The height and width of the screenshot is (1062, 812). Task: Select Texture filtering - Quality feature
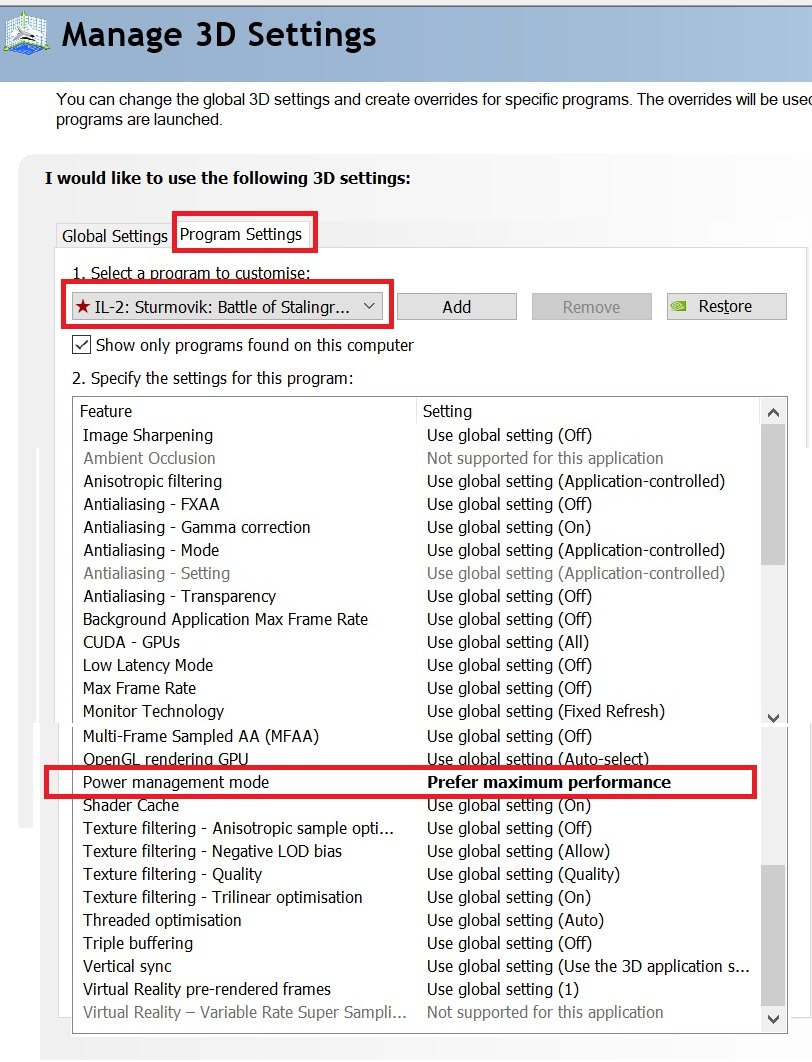pyautogui.click(x=172, y=874)
